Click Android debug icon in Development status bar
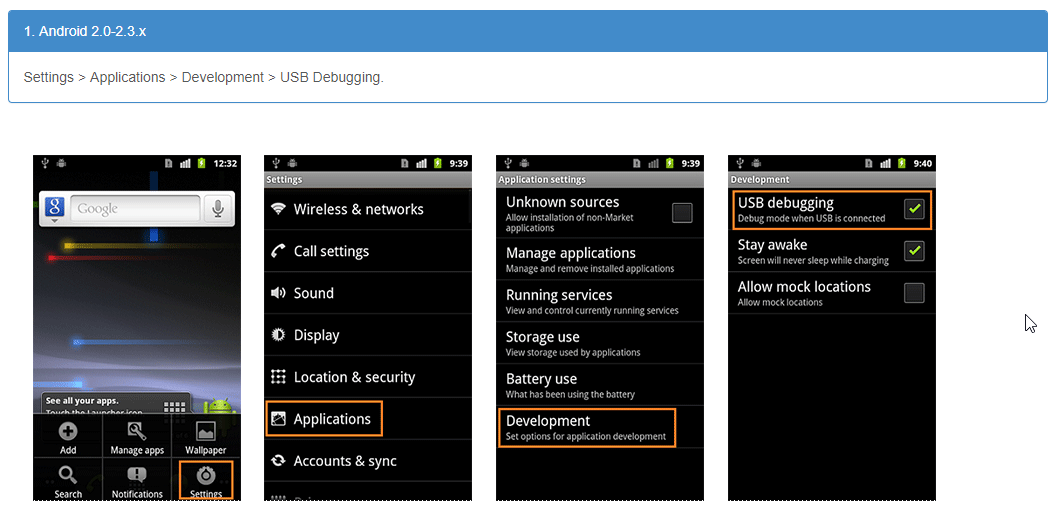1057x513 pixels. [x=757, y=163]
